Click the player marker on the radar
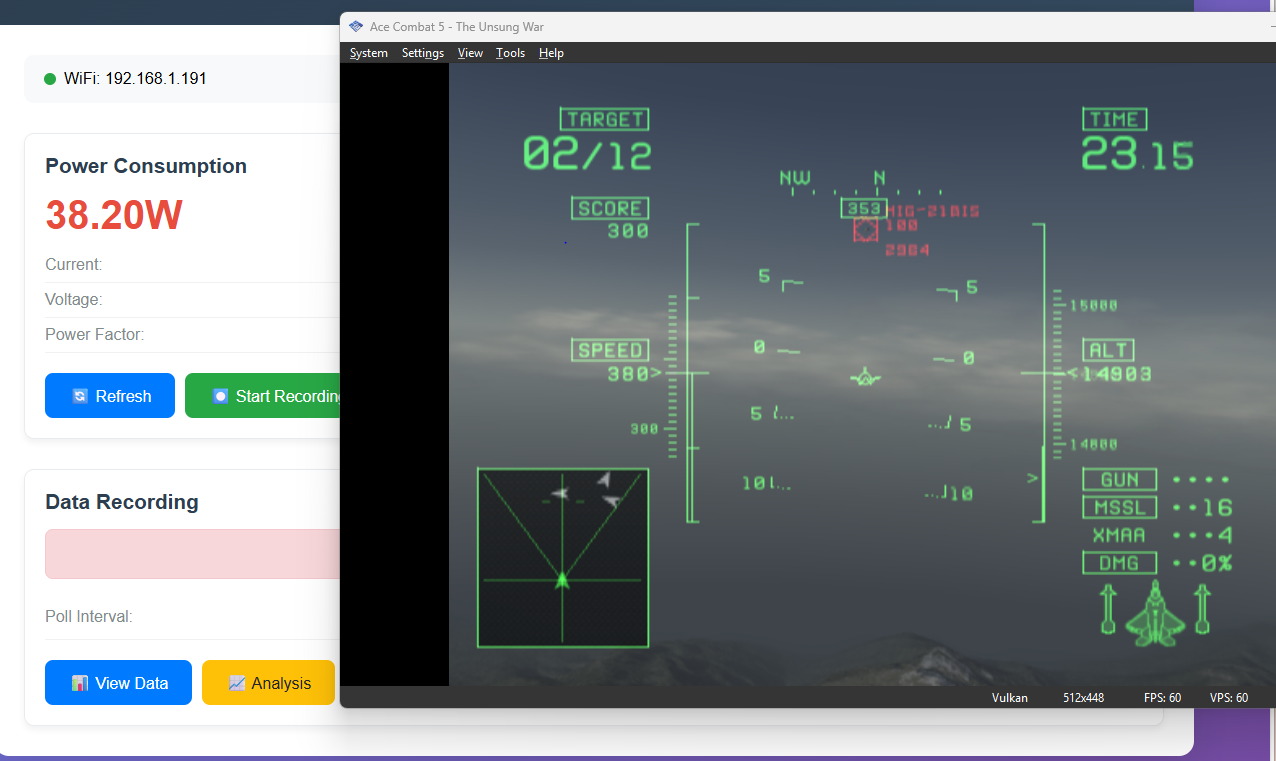This screenshot has height=761, width=1276. click(x=562, y=579)
